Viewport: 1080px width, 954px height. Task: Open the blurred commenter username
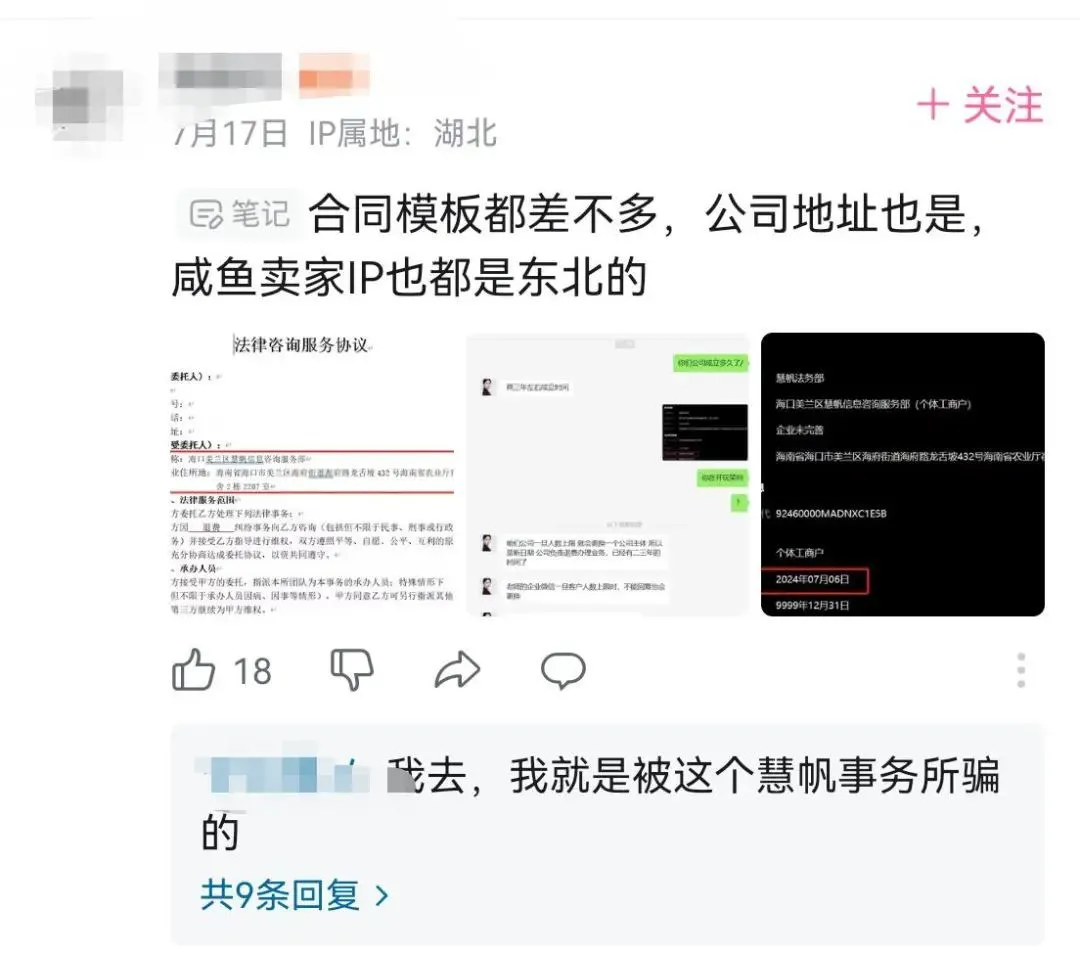pos(220,78)
